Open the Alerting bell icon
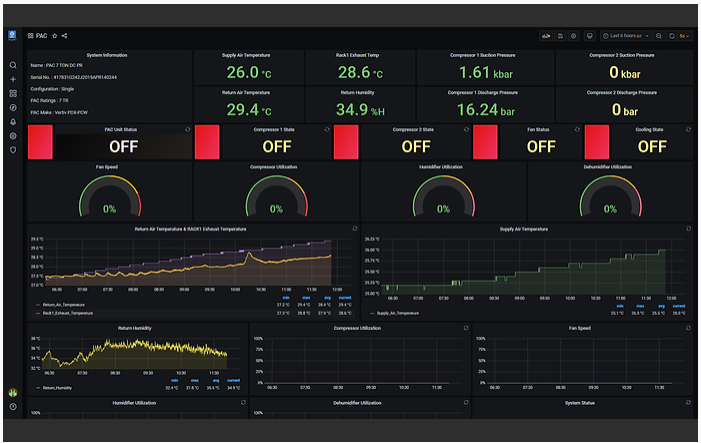The image size is (701, 443). tap(13, 122)
